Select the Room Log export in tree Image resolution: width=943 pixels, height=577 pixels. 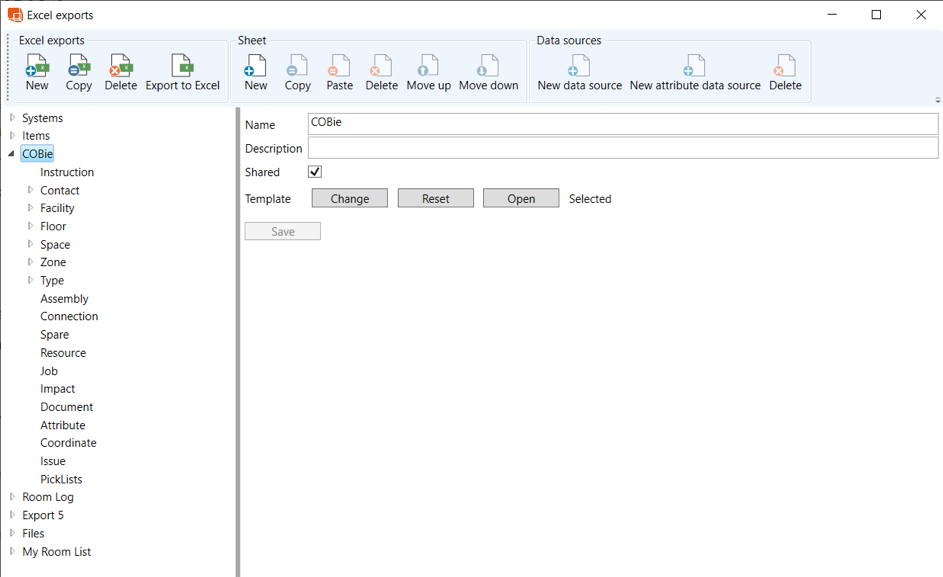coord(48,497)
